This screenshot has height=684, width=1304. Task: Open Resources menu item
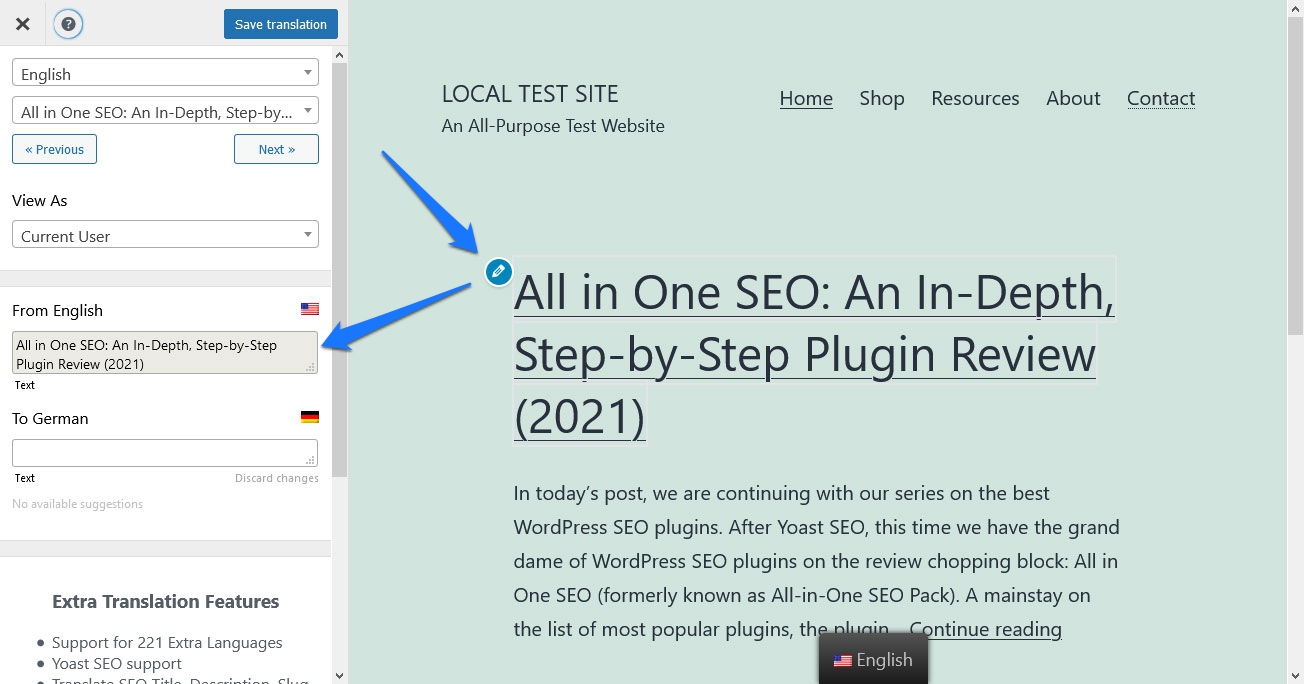coord(975,98)
